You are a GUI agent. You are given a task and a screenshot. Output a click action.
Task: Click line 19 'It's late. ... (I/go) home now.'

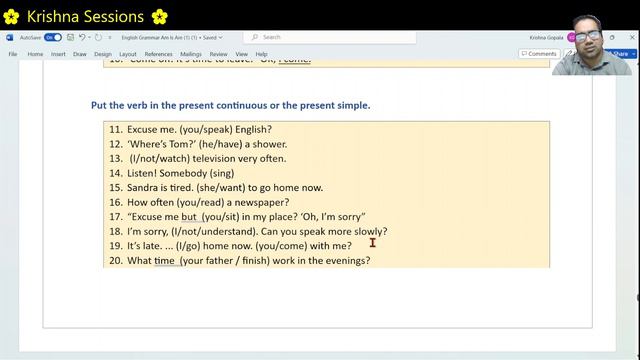coord(190,246)
